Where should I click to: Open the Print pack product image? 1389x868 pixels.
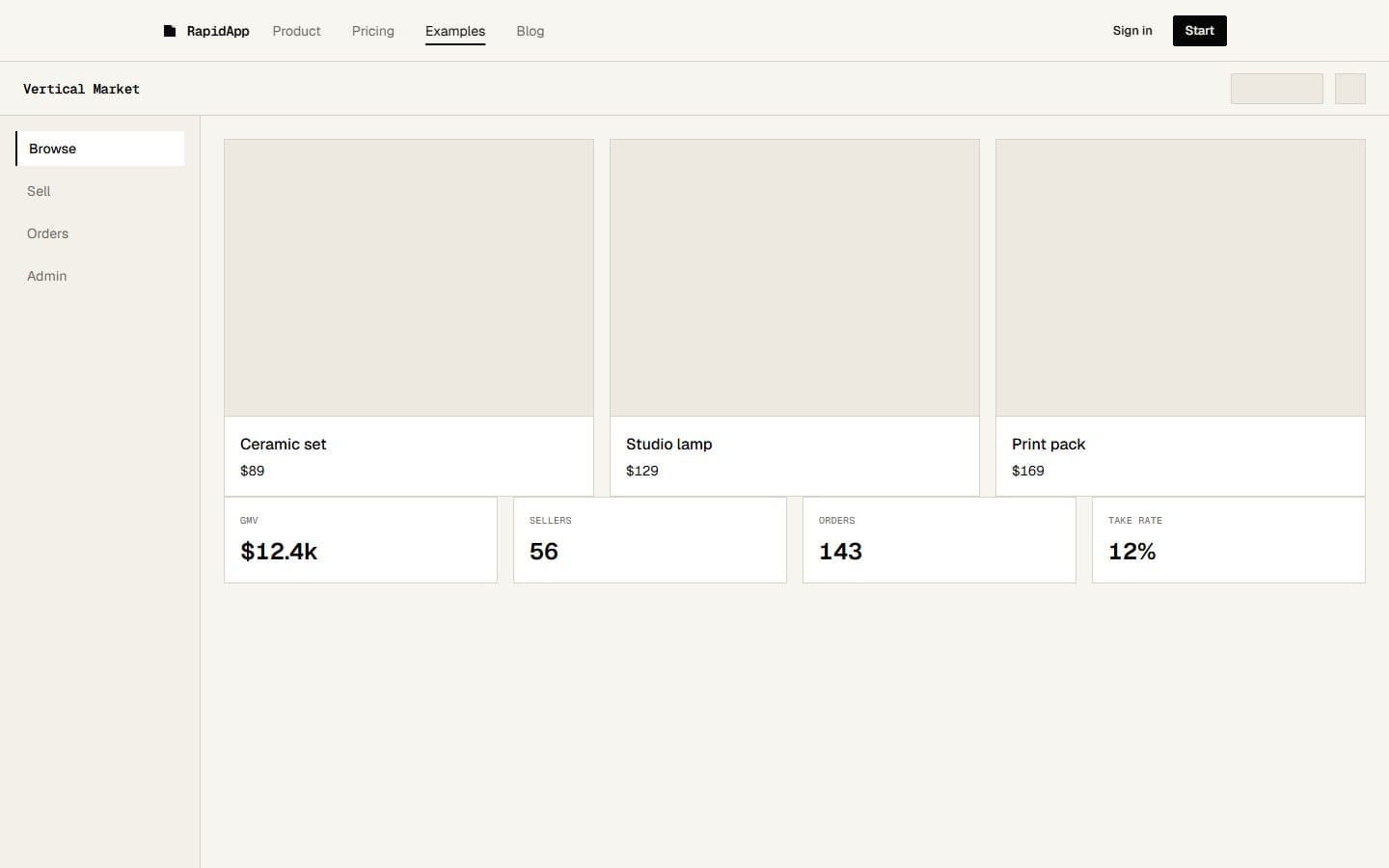tap(1181, 278)
